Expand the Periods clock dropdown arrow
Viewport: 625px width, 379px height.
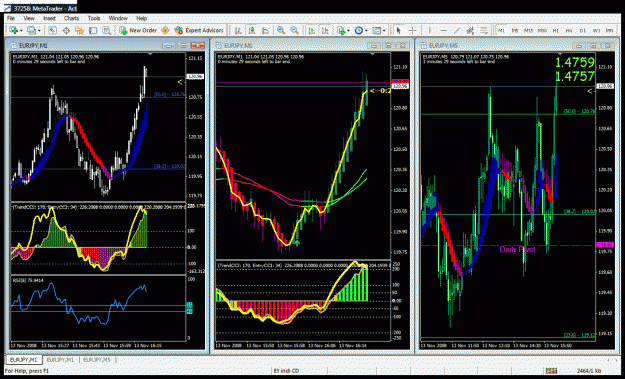[x=366, y=31]
